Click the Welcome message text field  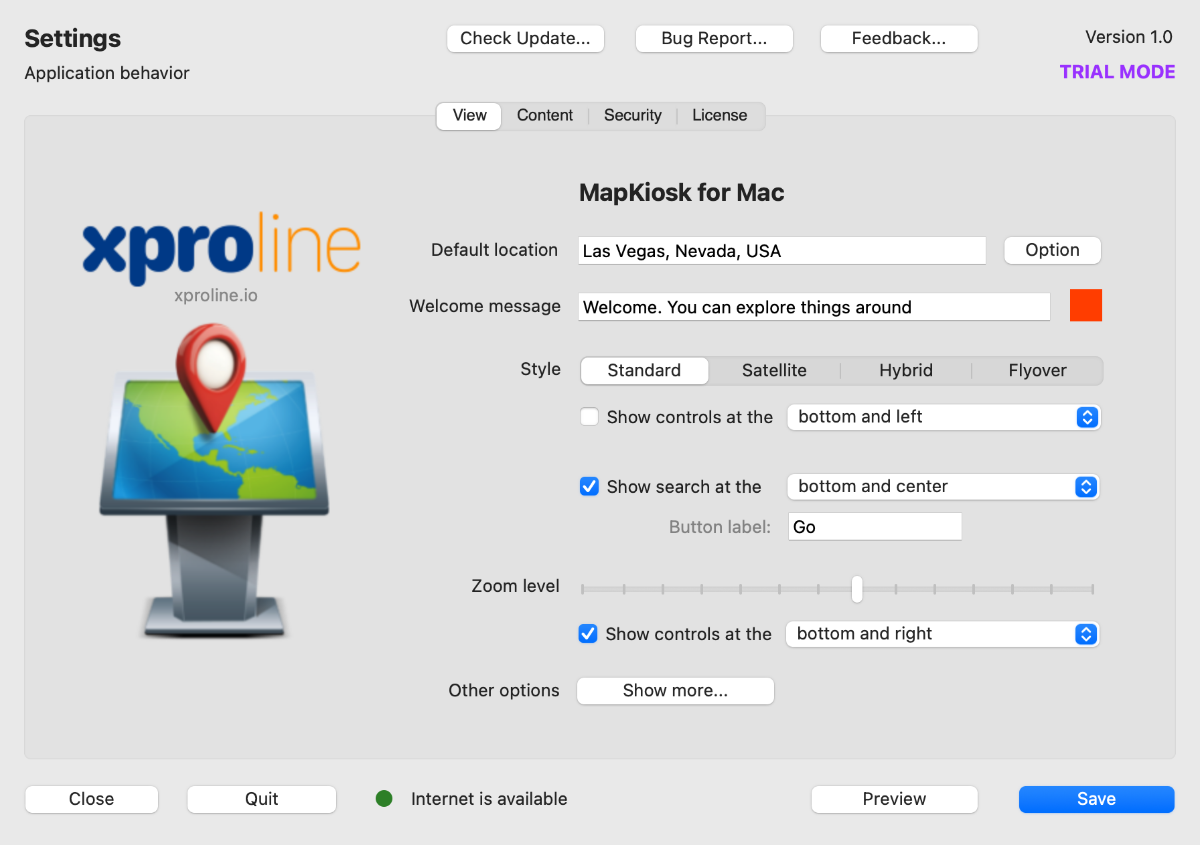(x=814, y=307)
